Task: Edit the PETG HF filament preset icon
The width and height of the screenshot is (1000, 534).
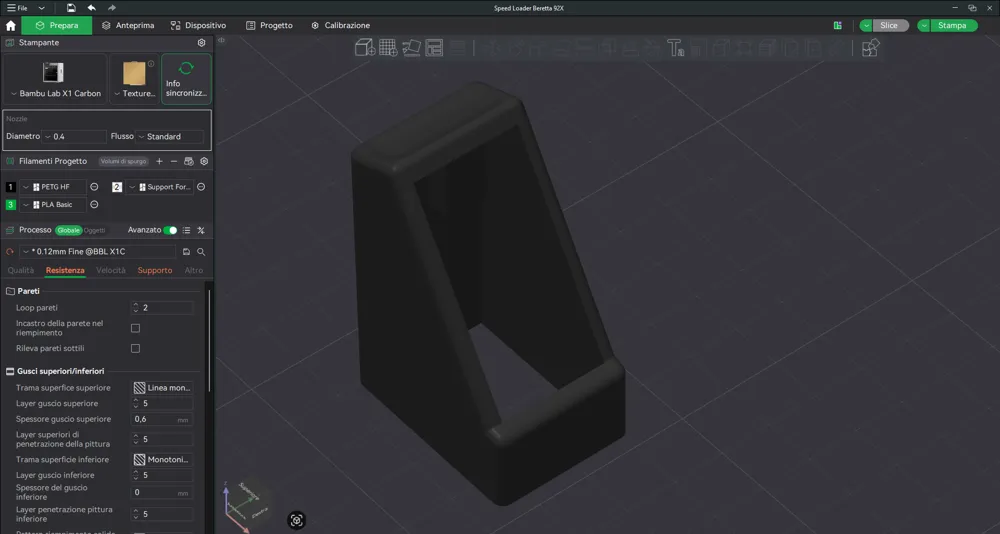Action: point(94,187)
